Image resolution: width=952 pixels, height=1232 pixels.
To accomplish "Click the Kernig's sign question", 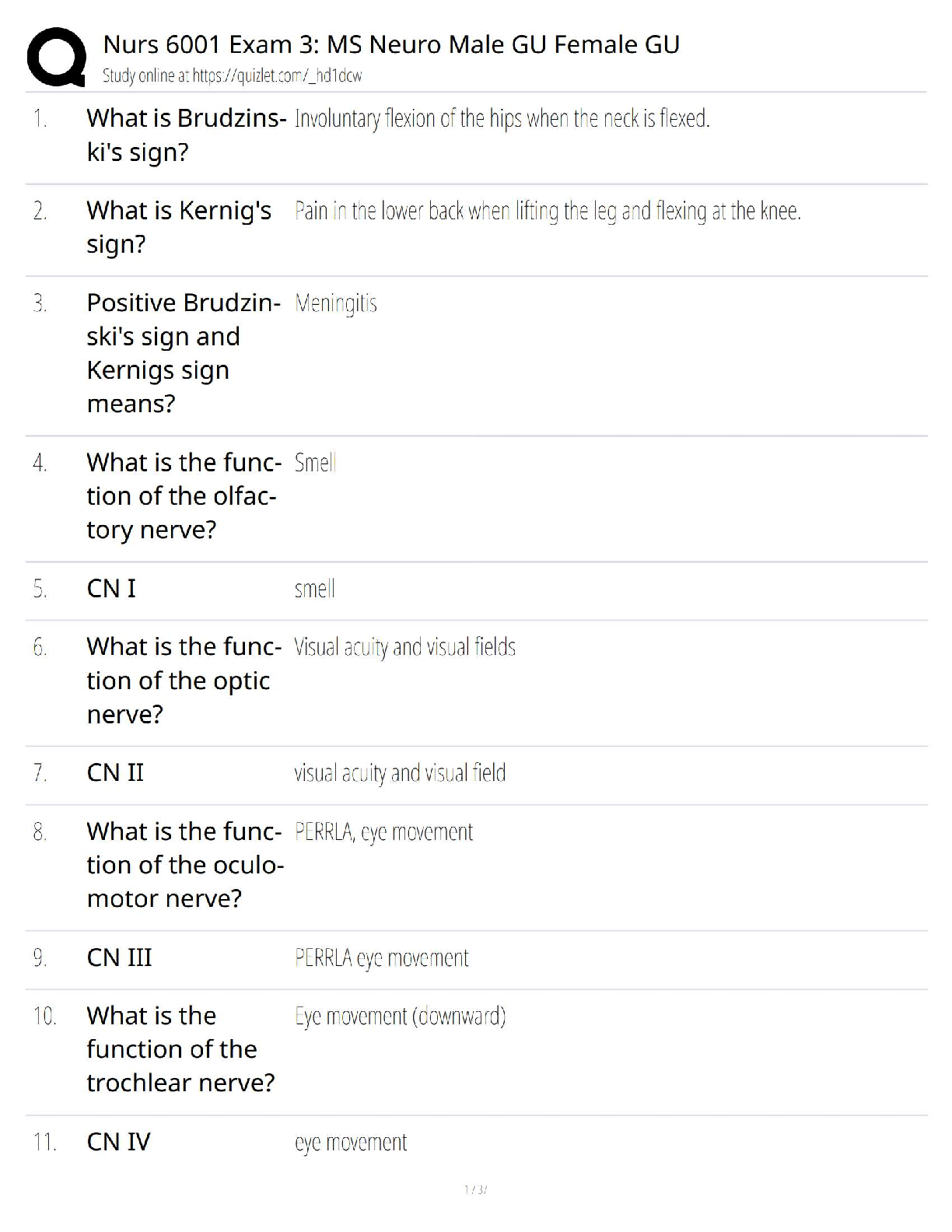I will pos(179,227).
